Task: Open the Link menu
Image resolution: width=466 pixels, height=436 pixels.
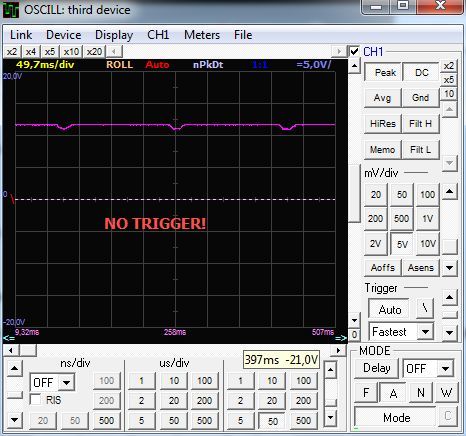Action: coord(21,35)
